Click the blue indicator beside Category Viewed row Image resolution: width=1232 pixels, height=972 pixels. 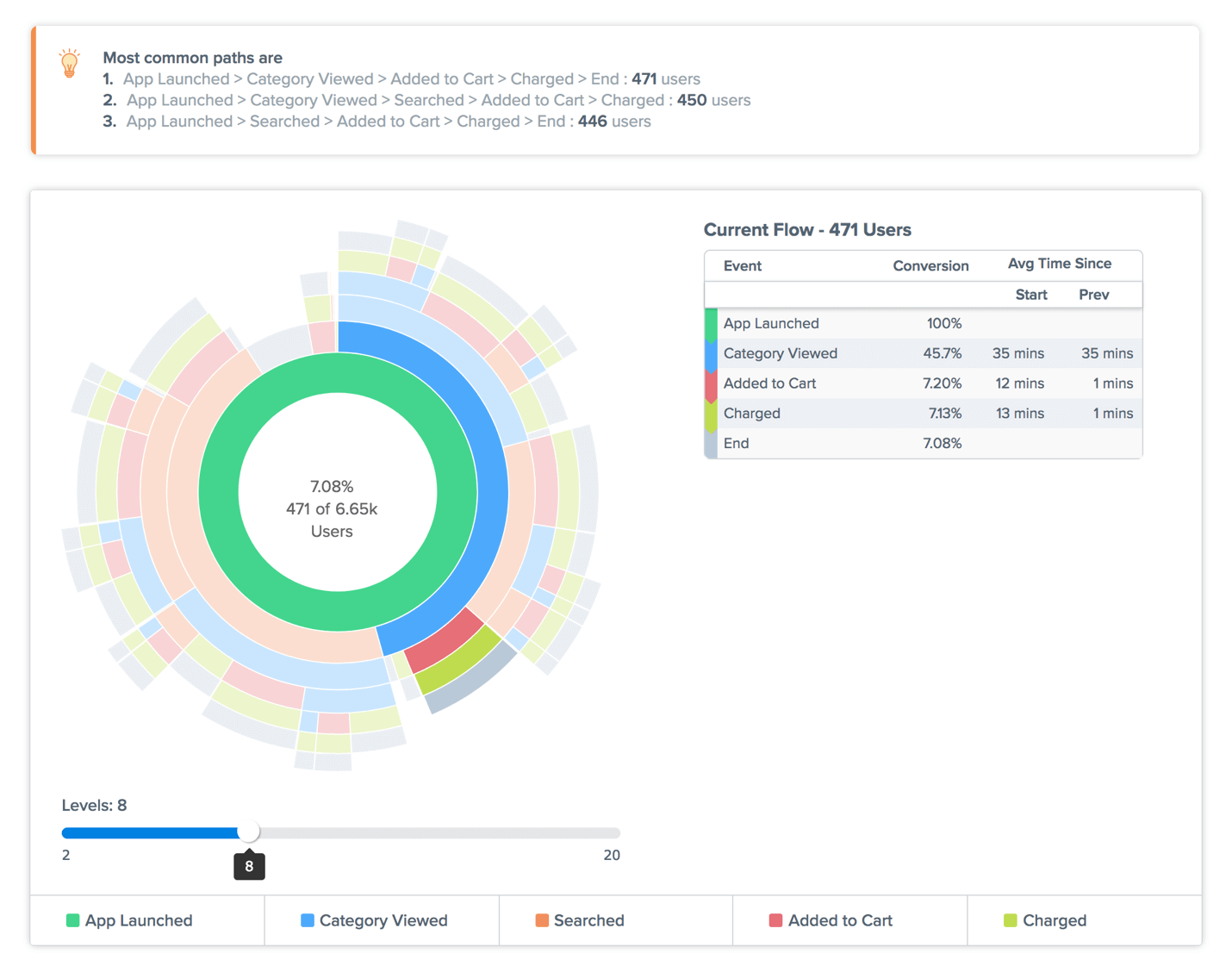click(x=709, y=353)
